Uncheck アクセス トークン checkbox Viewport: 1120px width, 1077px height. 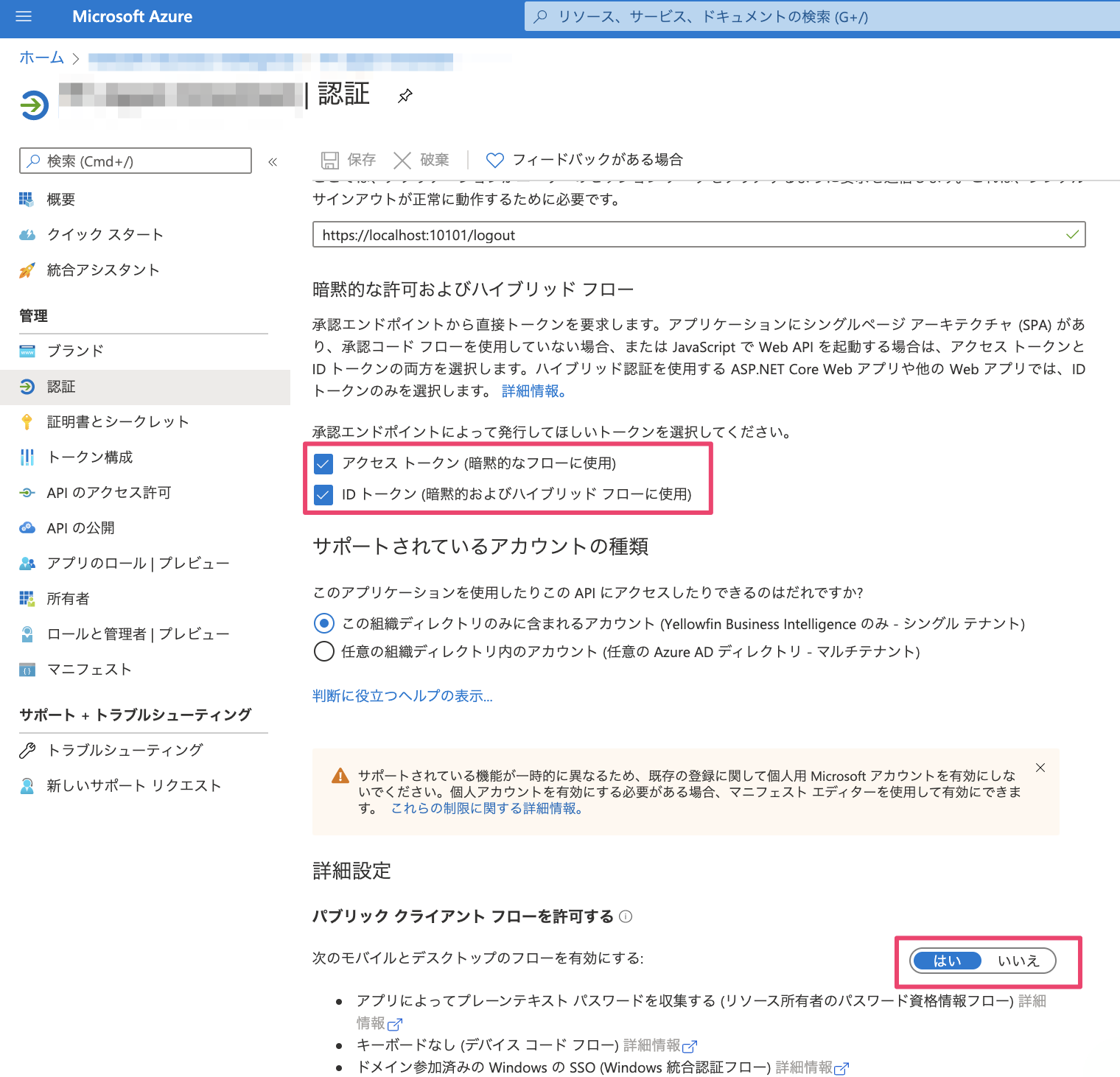tap(323, 463)
